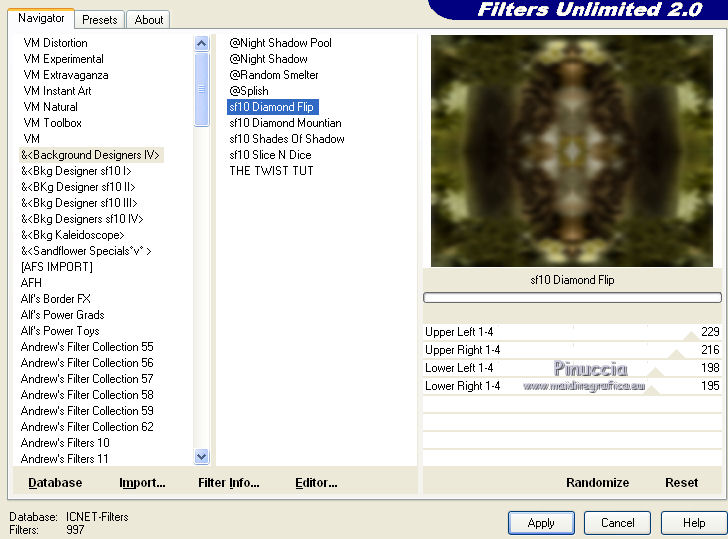Open the Editor... button
The image size is (728, 539).
tap(316, 483)
